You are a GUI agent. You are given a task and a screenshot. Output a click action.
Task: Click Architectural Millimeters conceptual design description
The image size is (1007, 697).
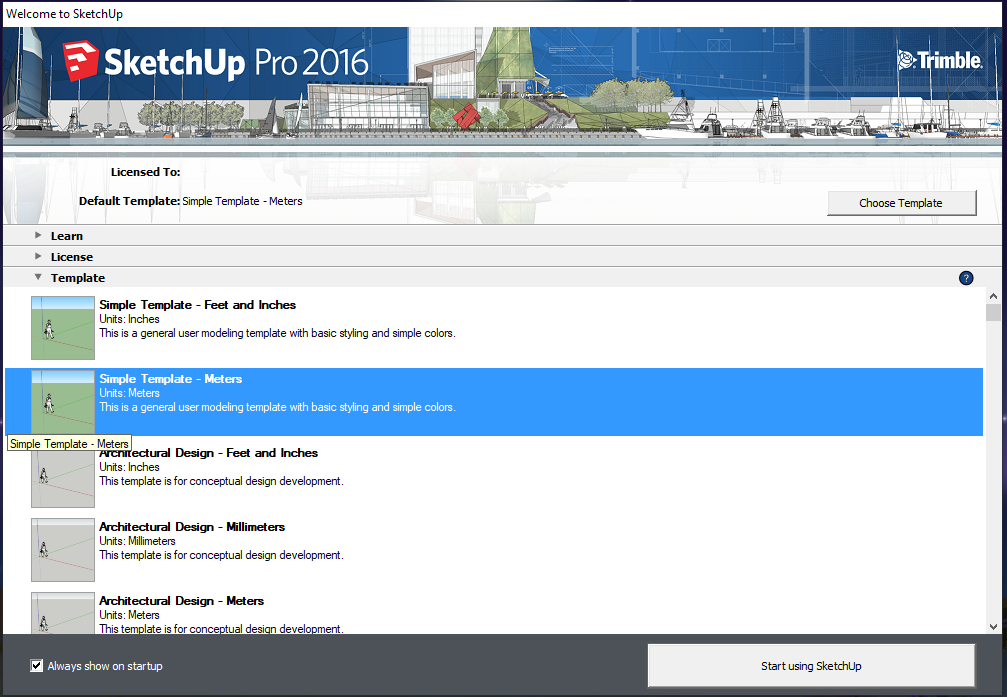click(x=222, y=555)
